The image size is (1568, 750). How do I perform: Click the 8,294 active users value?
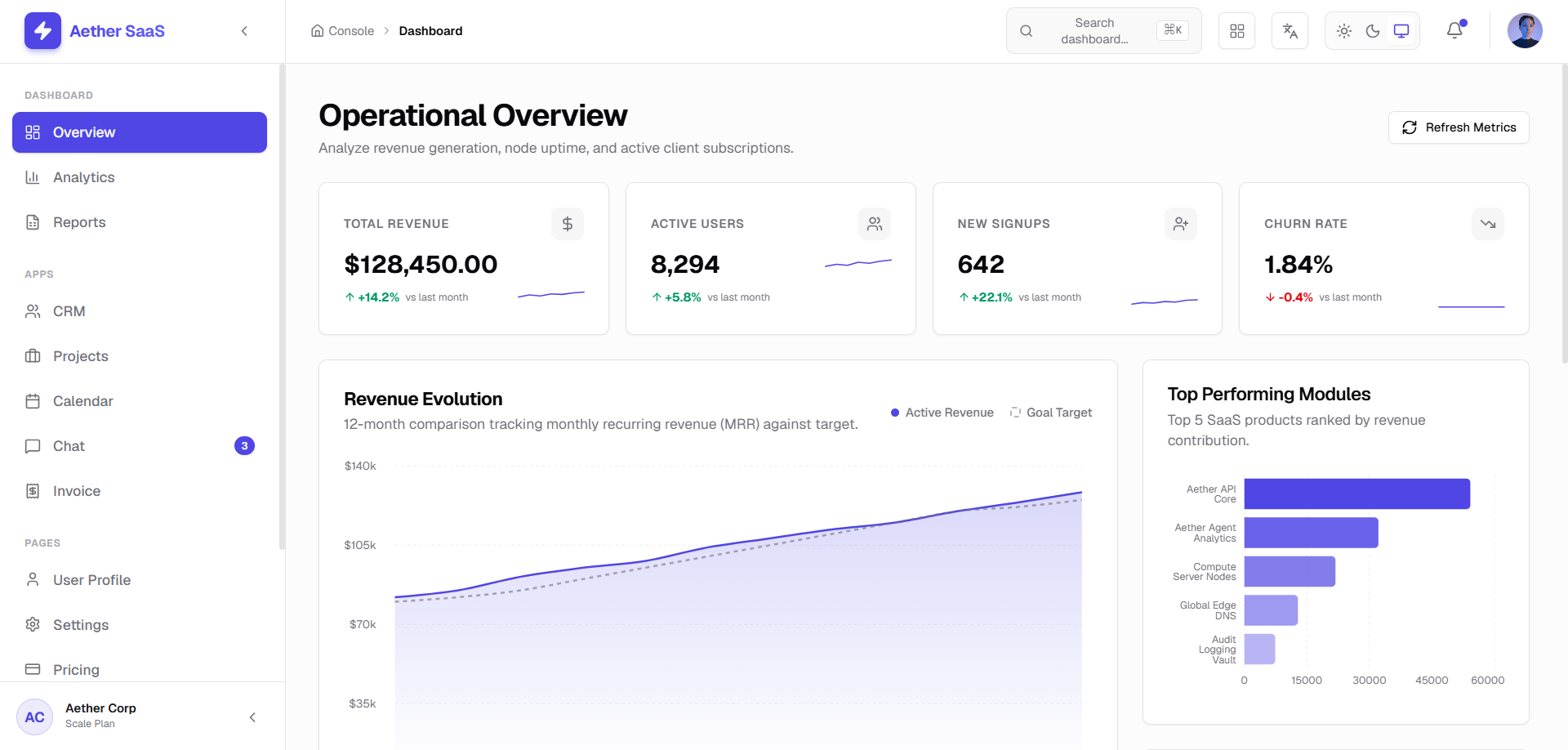685,265
